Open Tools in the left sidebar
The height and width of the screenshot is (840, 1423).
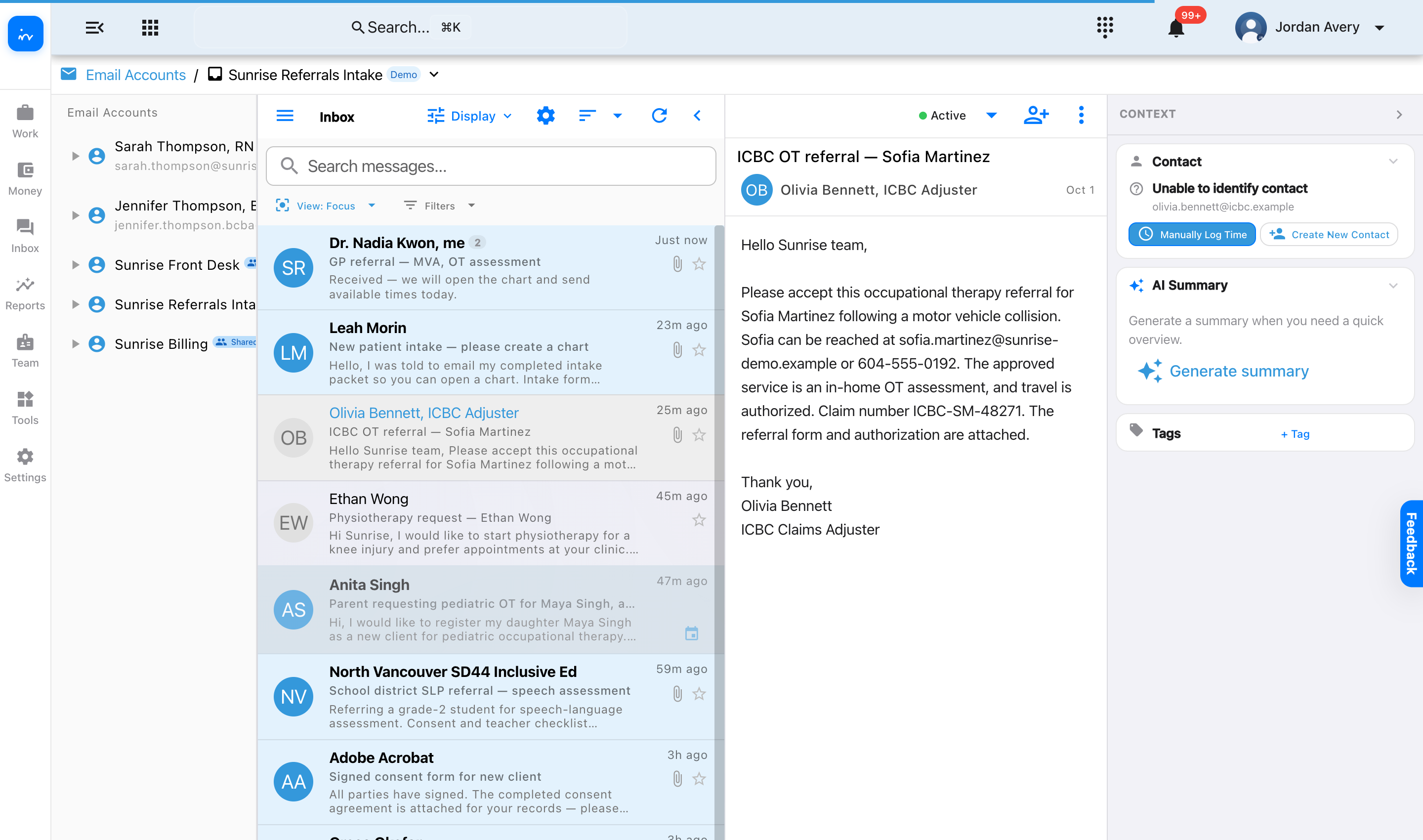coord(25,408)
